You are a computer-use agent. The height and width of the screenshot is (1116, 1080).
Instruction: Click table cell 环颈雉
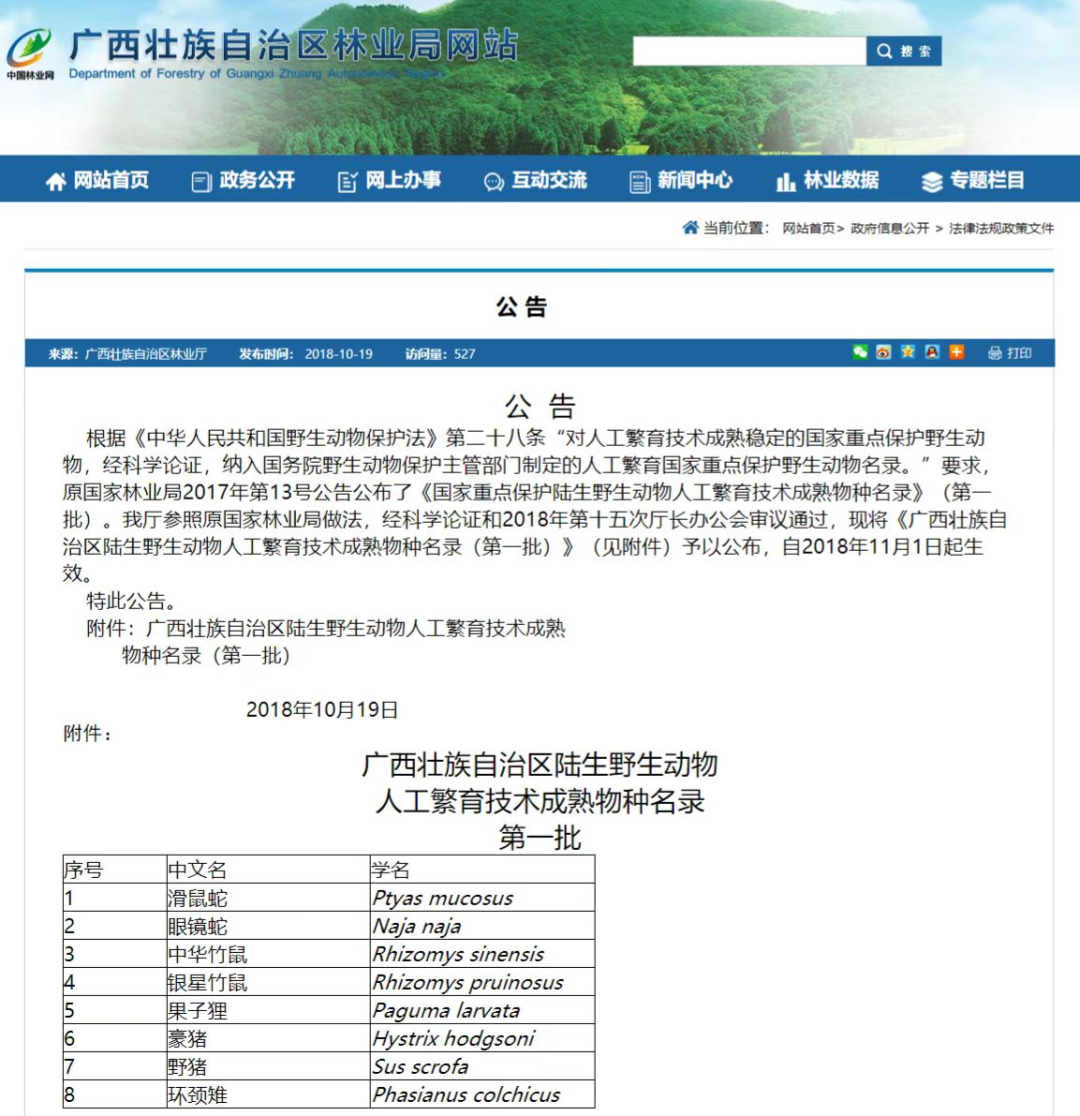tap(268, 1094)
